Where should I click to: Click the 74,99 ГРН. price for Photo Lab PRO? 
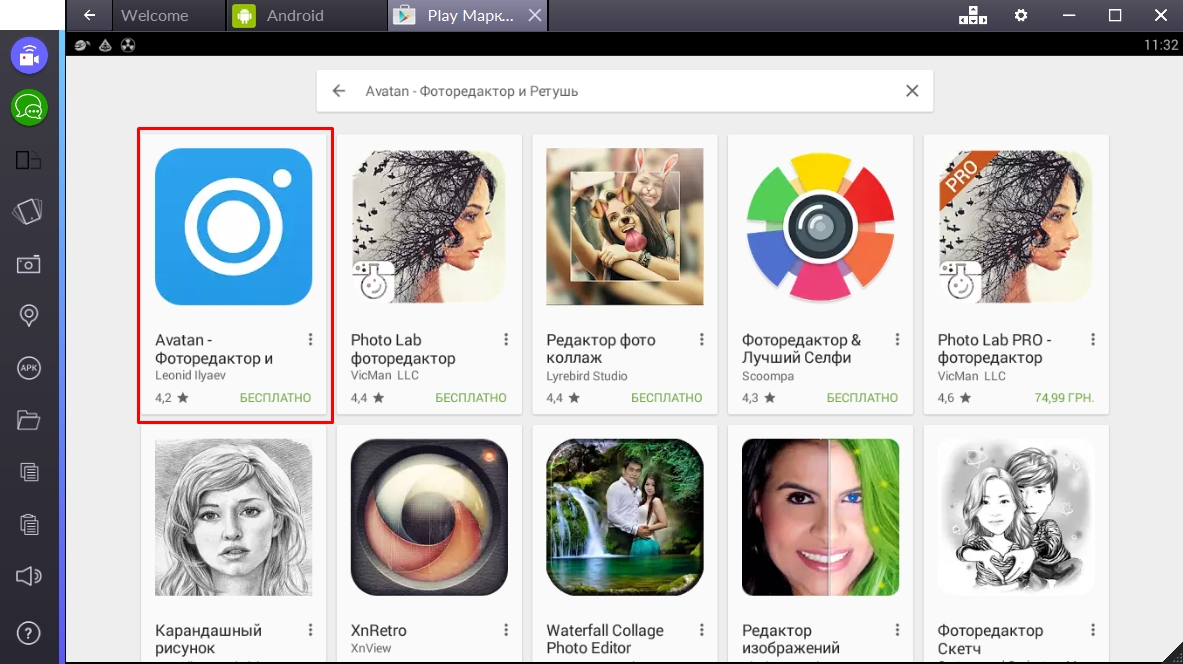click(x=1064, y=398)
